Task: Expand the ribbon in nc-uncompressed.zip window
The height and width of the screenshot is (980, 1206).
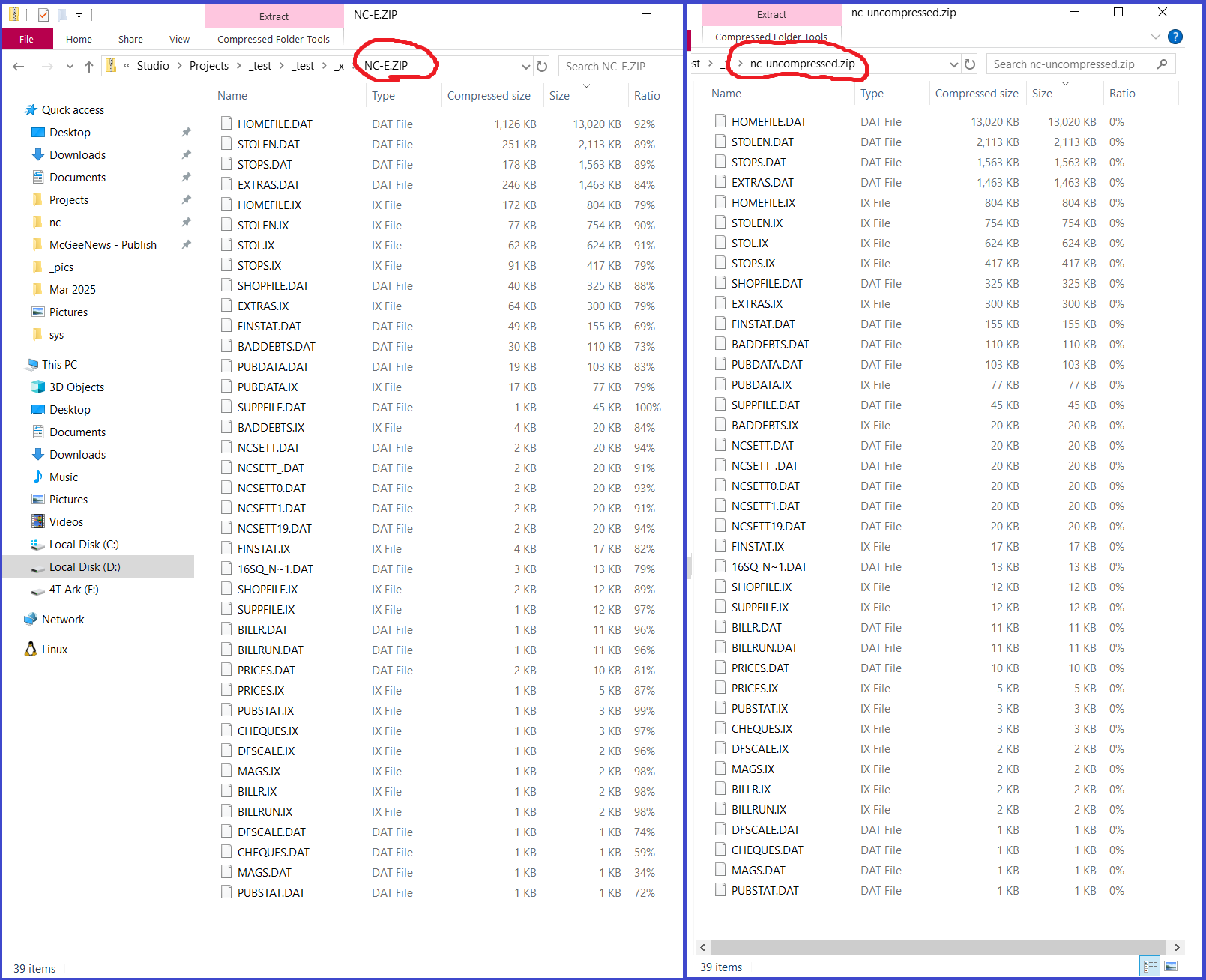Action: (1156, 37)
